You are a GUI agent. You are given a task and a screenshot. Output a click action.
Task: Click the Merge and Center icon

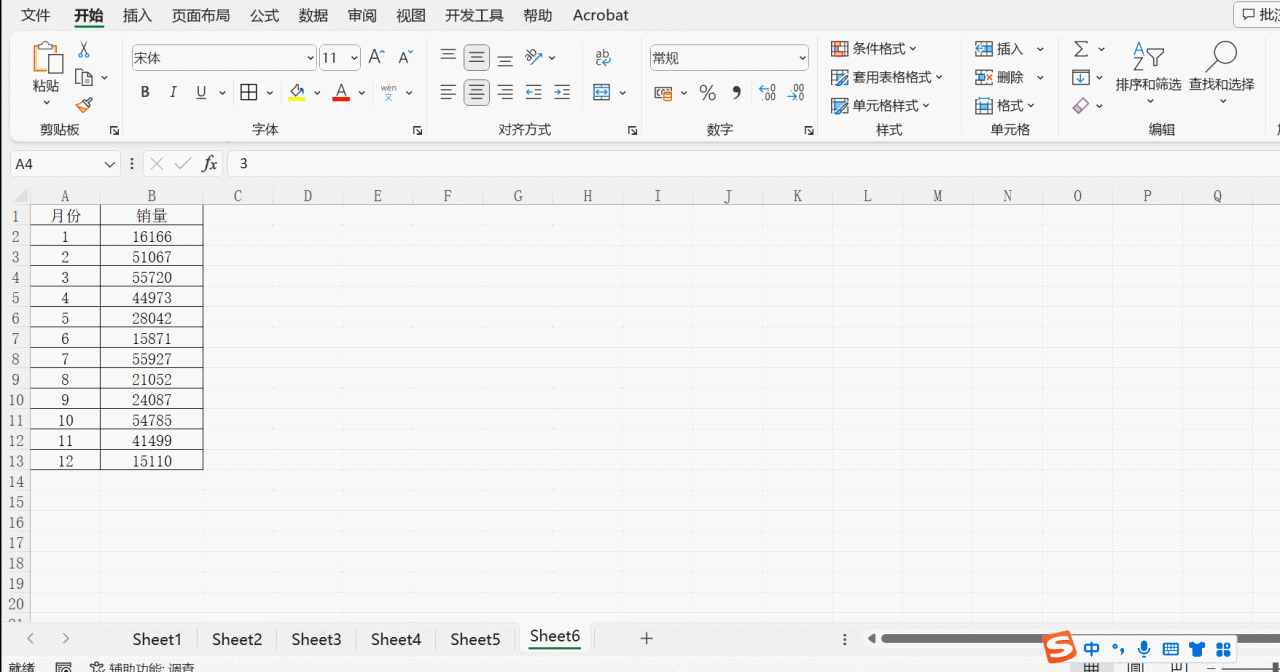[602, 92]
